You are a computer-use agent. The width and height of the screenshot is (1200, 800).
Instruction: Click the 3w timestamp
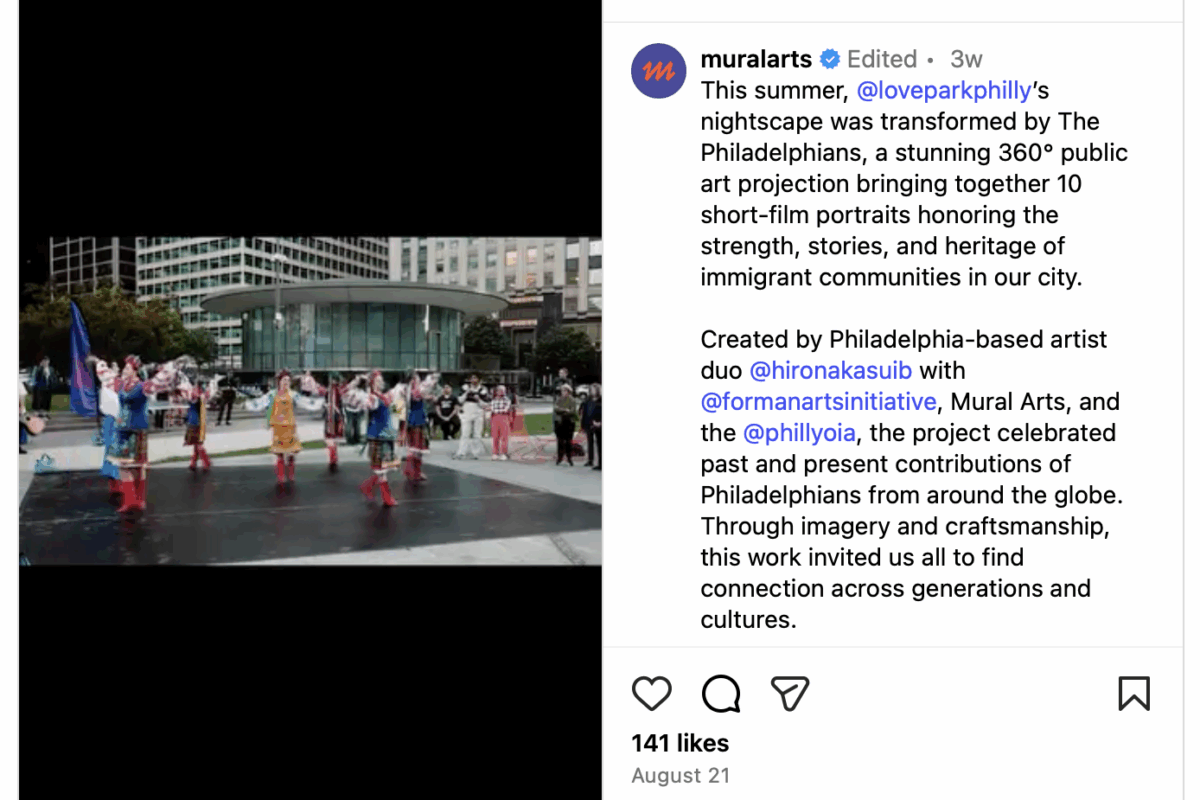click(966, 59)
